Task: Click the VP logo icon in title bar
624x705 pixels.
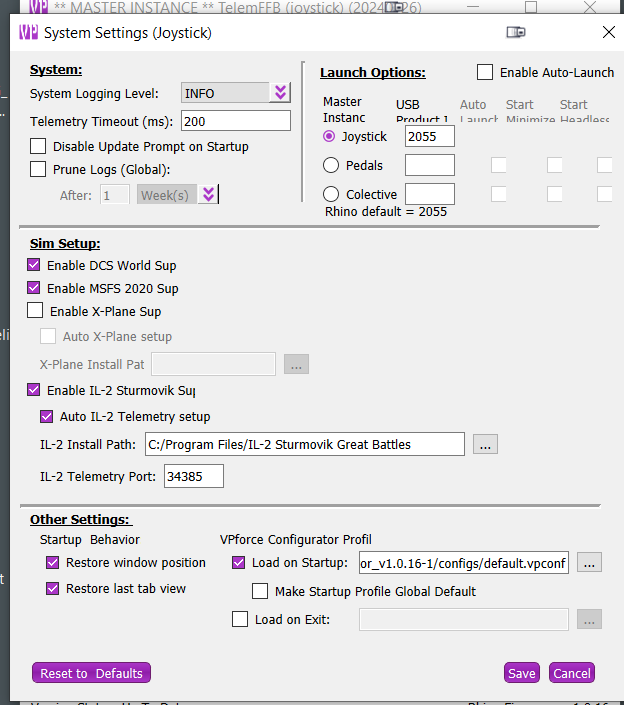Action: click(x=29, y=33)
